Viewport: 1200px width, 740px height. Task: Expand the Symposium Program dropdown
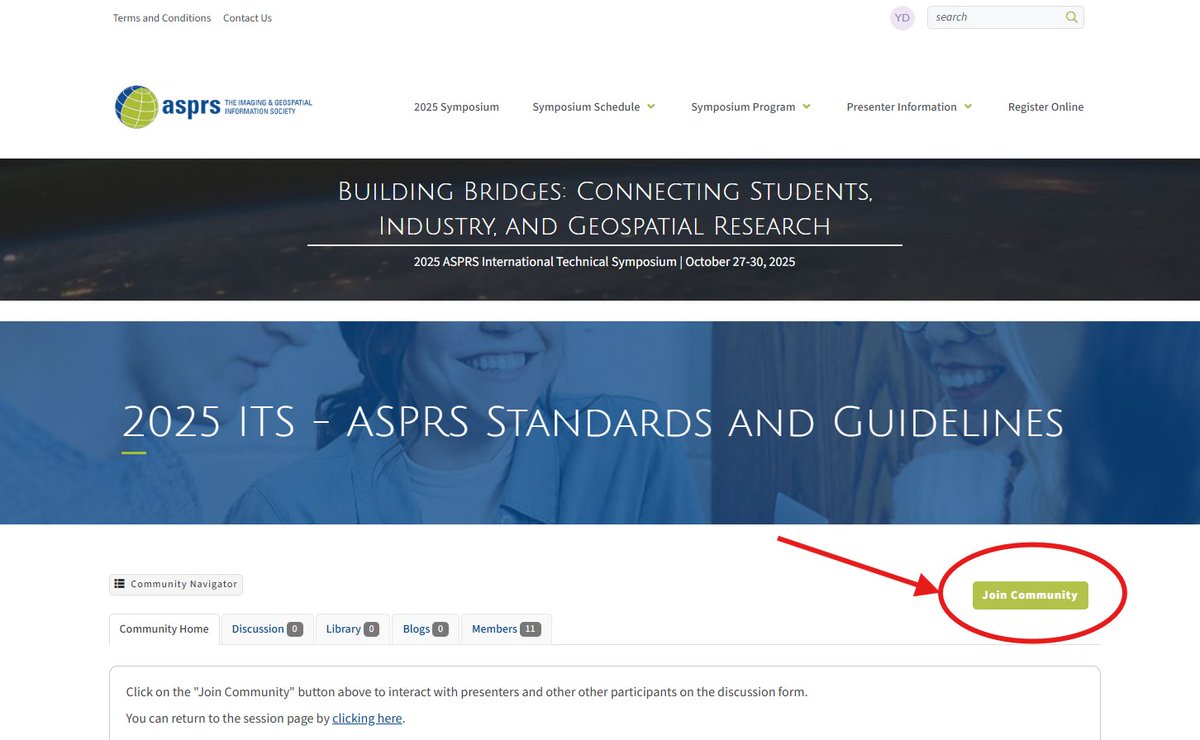tap(751, 106)
